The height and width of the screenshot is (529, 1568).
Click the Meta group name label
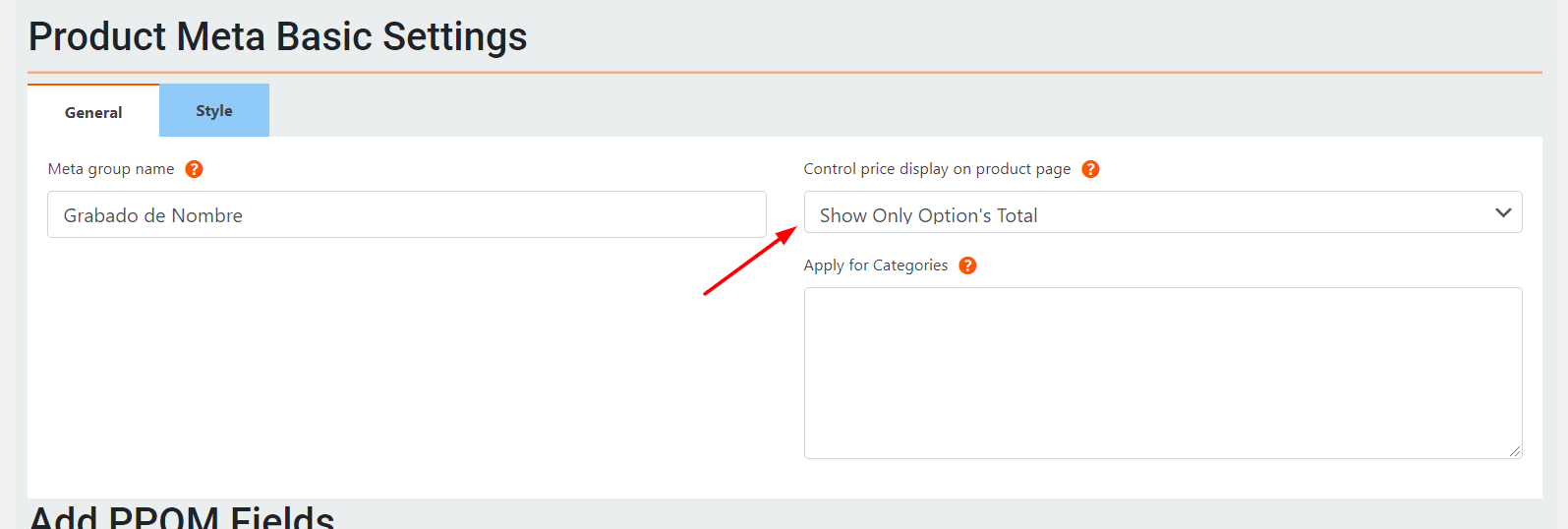(111, 169)
